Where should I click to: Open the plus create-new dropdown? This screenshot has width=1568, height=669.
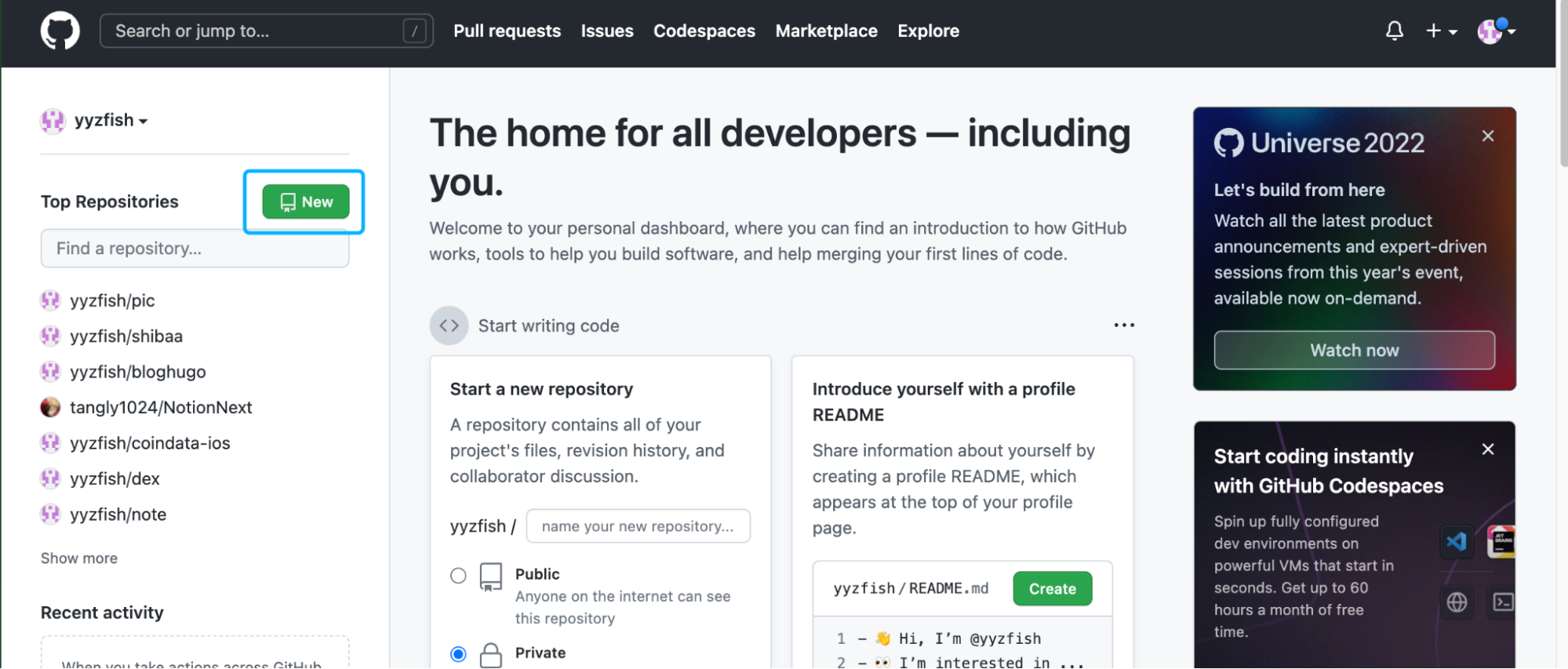pos(1441,31)
